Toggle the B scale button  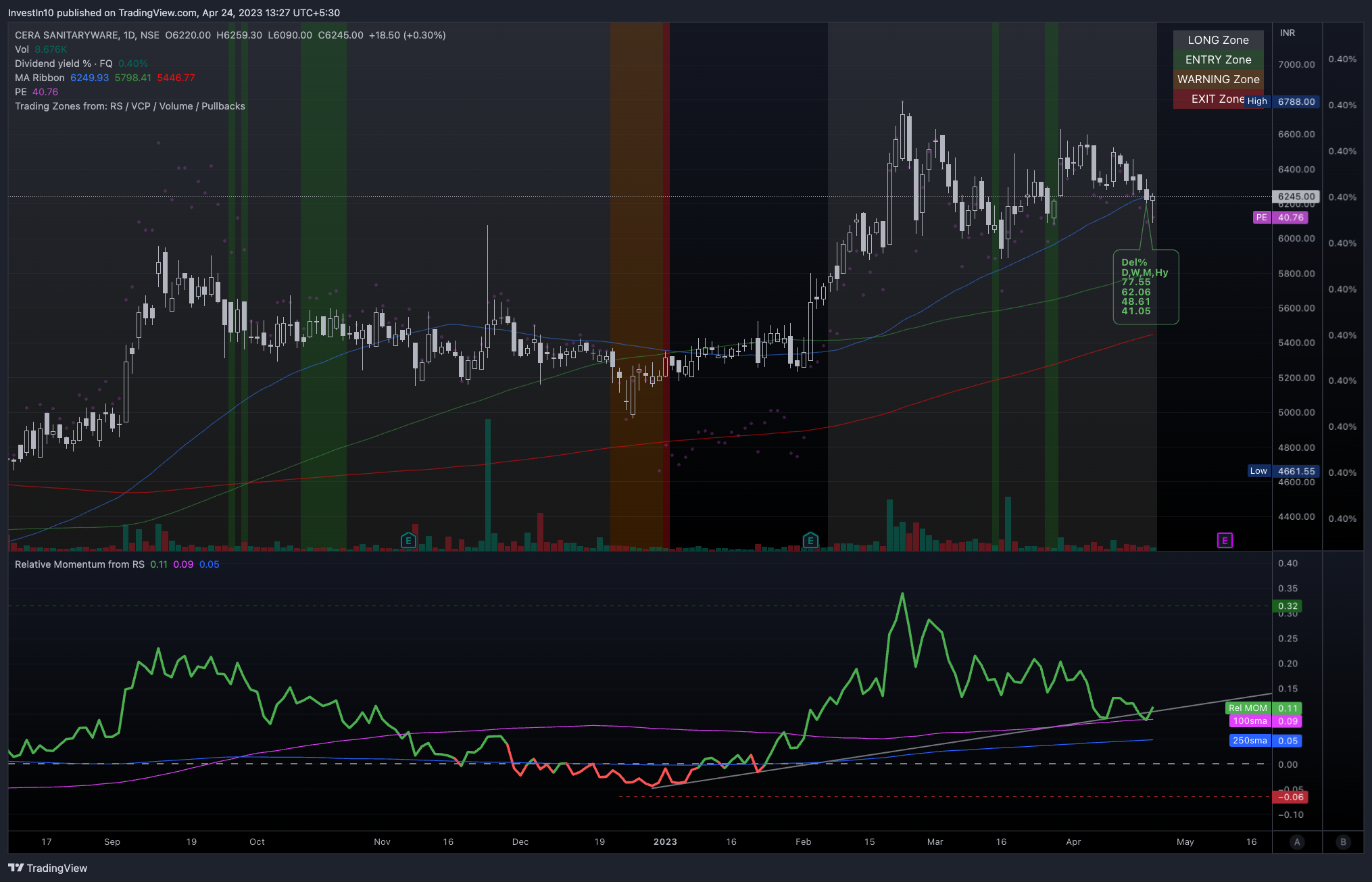tap(1343, 841)
